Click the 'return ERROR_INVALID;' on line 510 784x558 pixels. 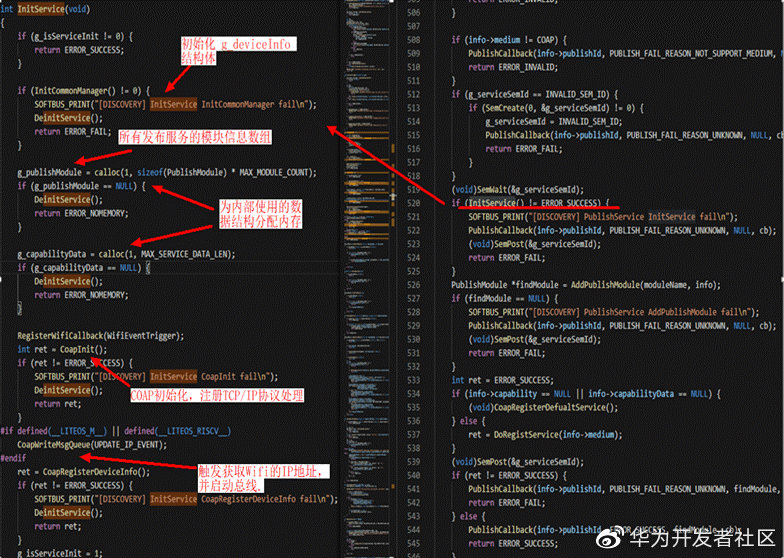[x=513, y=67]
